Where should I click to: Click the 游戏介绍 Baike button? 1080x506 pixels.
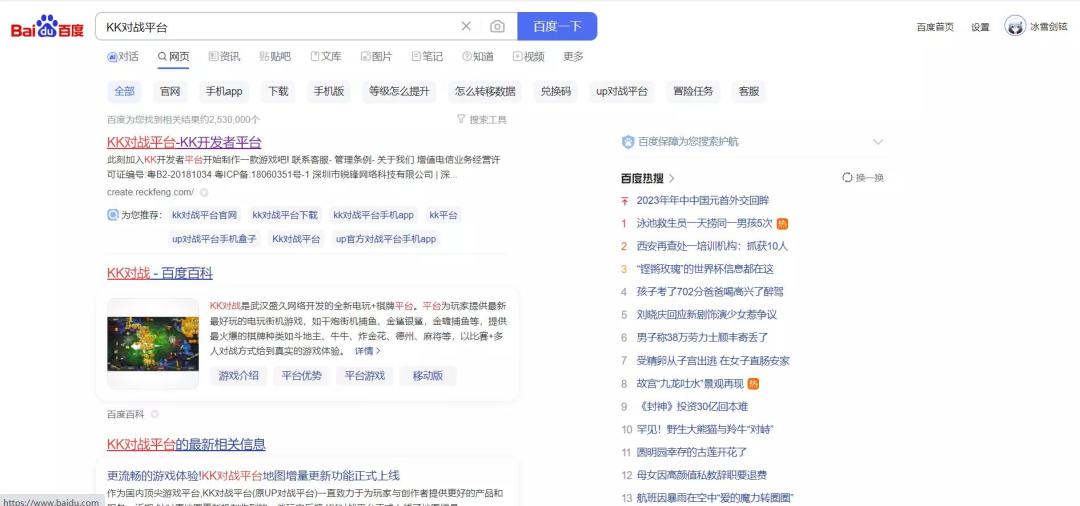click(238, 376)
